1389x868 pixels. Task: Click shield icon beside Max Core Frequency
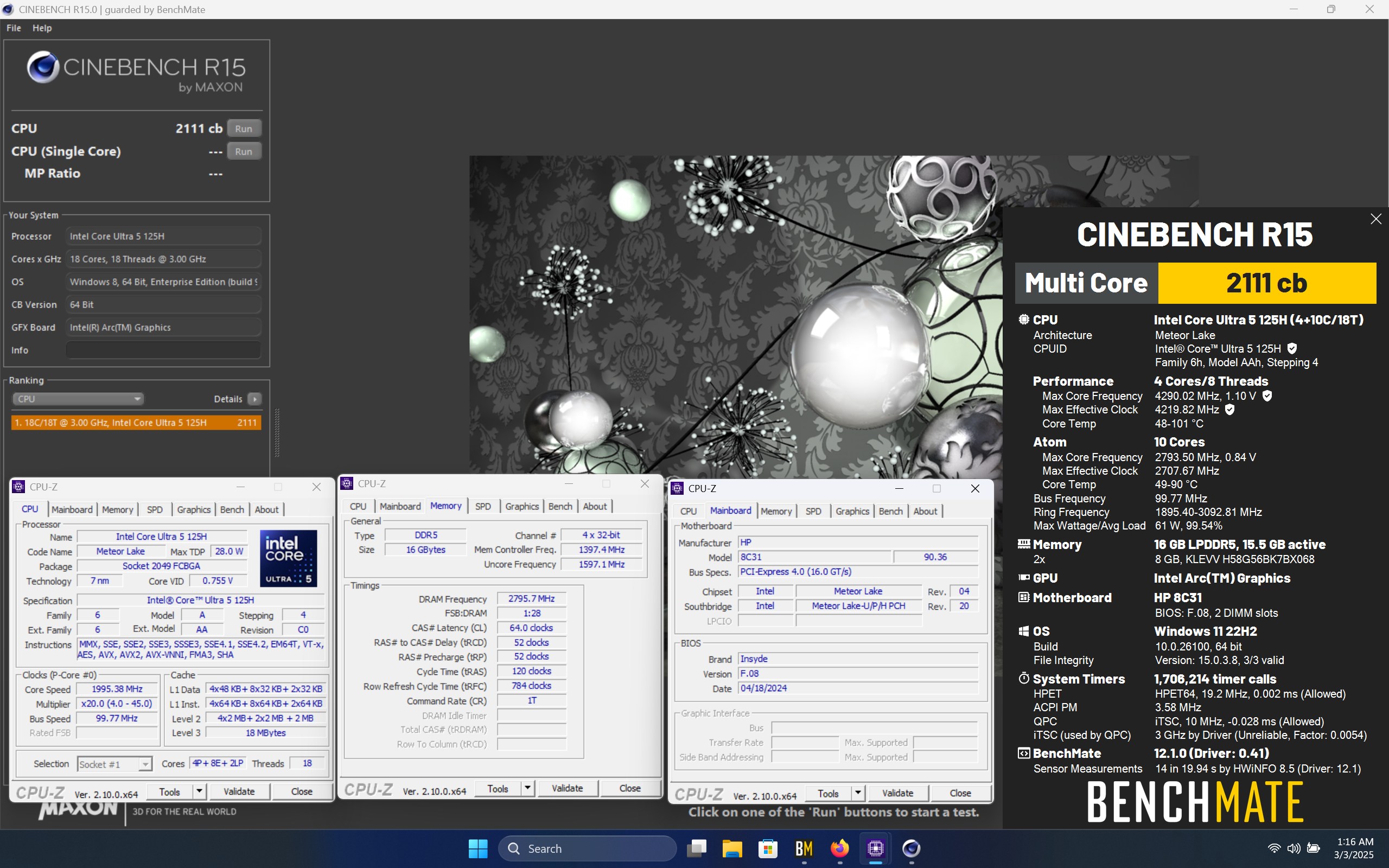1267,395
